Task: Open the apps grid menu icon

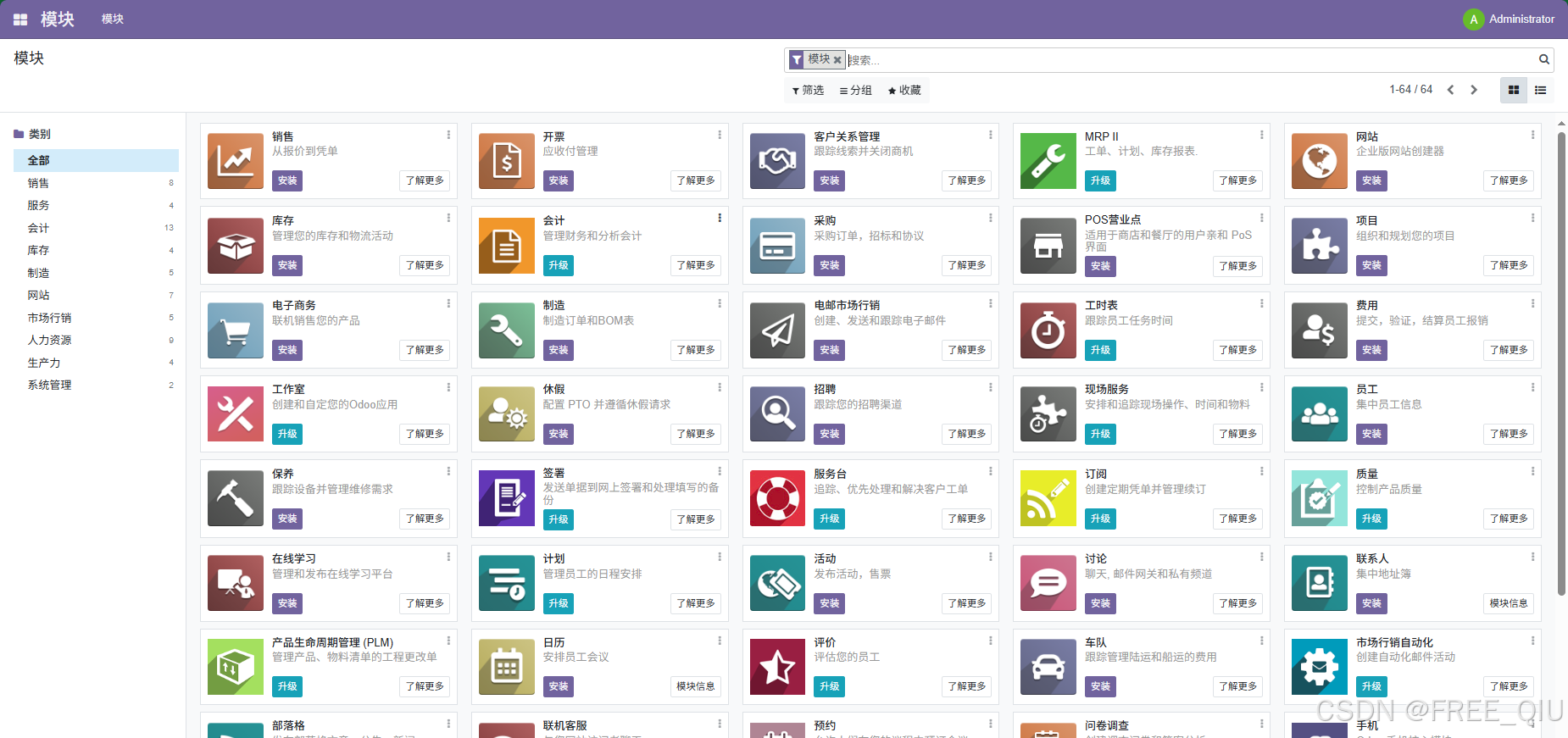Action: coord(20,19)
